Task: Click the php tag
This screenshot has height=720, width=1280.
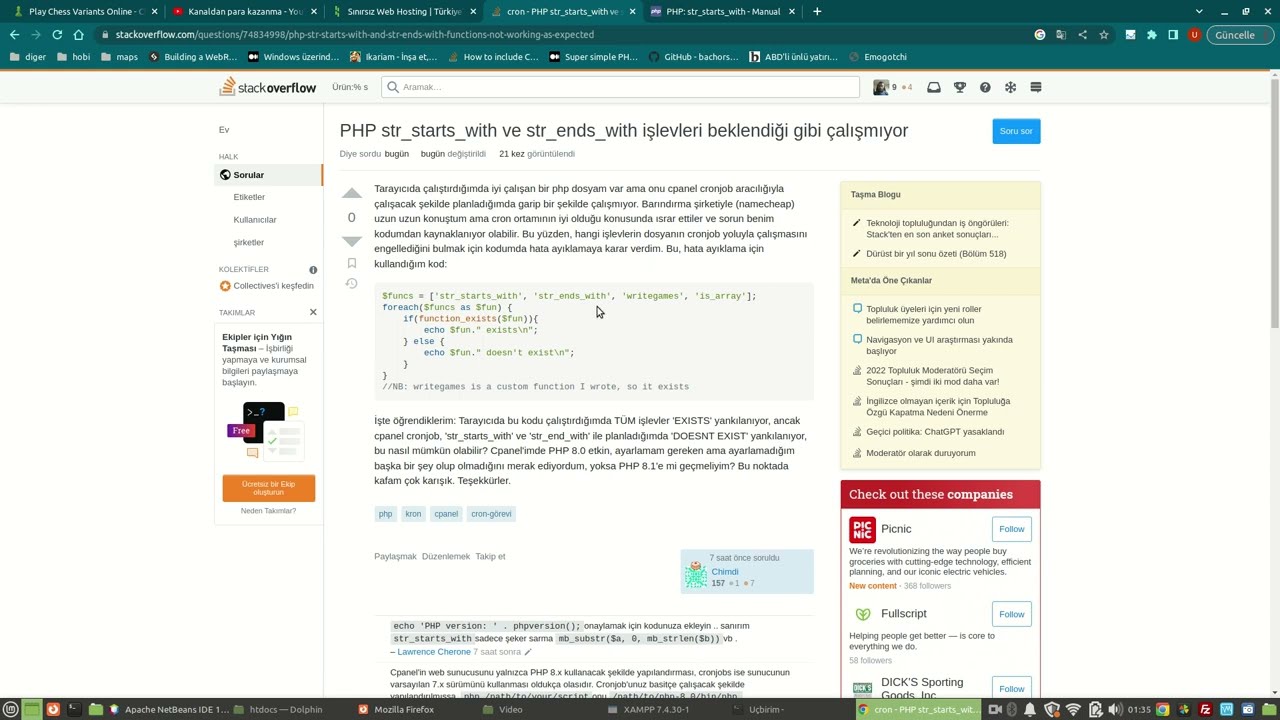Action: (x=385, y=514)
